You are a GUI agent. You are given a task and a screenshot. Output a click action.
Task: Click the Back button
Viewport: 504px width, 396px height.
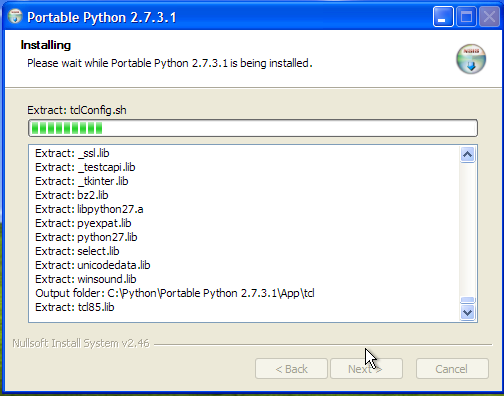[291, 369]
